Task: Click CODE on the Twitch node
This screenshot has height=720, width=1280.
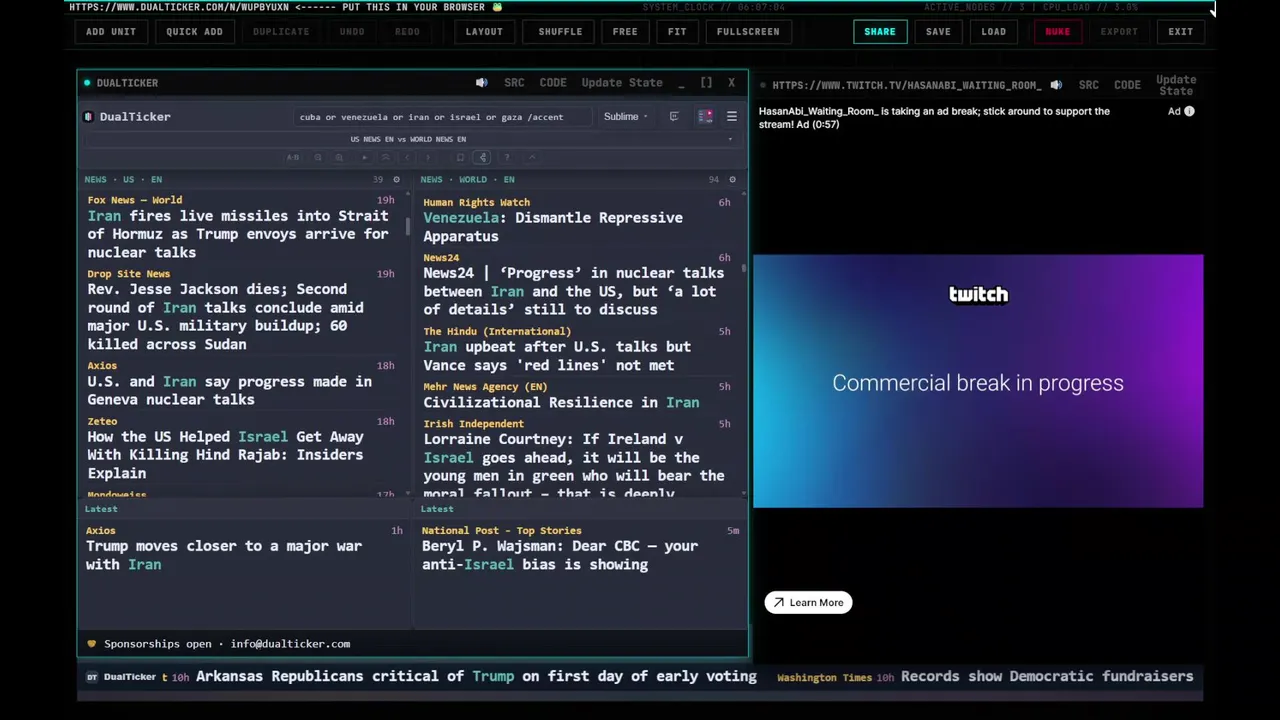Action: point(1127,85)
